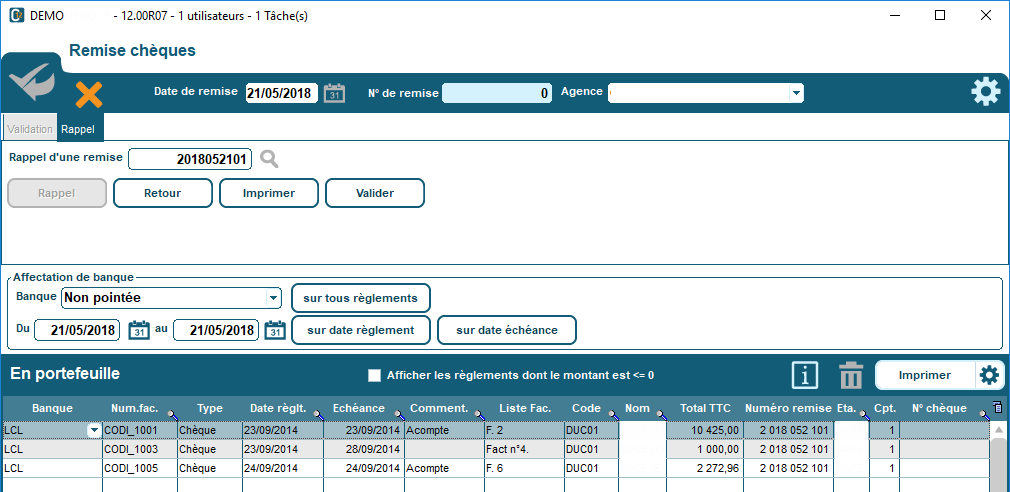Open calendar for the Du start date
Screen dimensions: 1010x492
tap(138, 330)
